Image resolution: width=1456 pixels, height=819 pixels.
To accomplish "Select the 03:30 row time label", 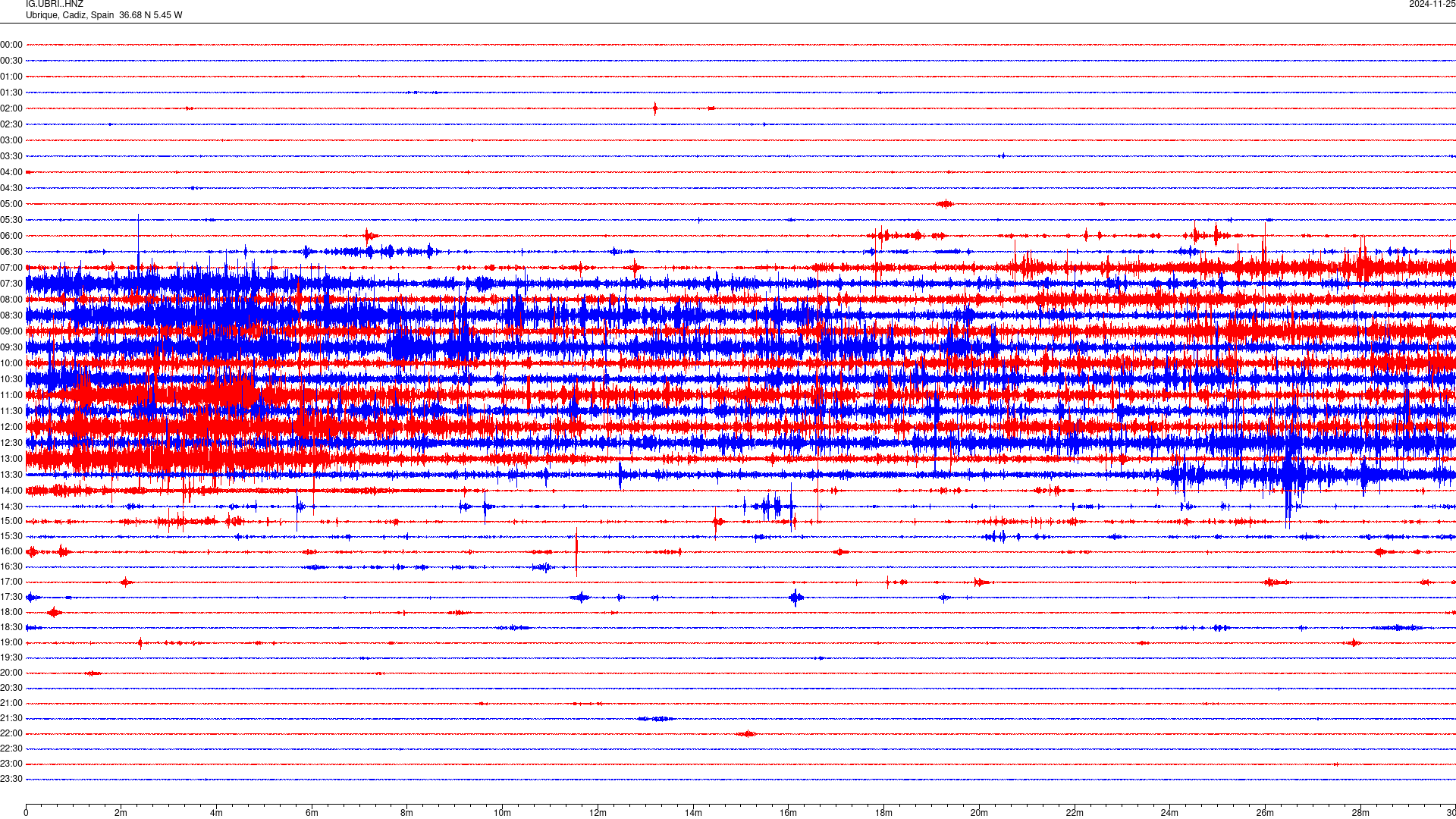I will (11, 156).
